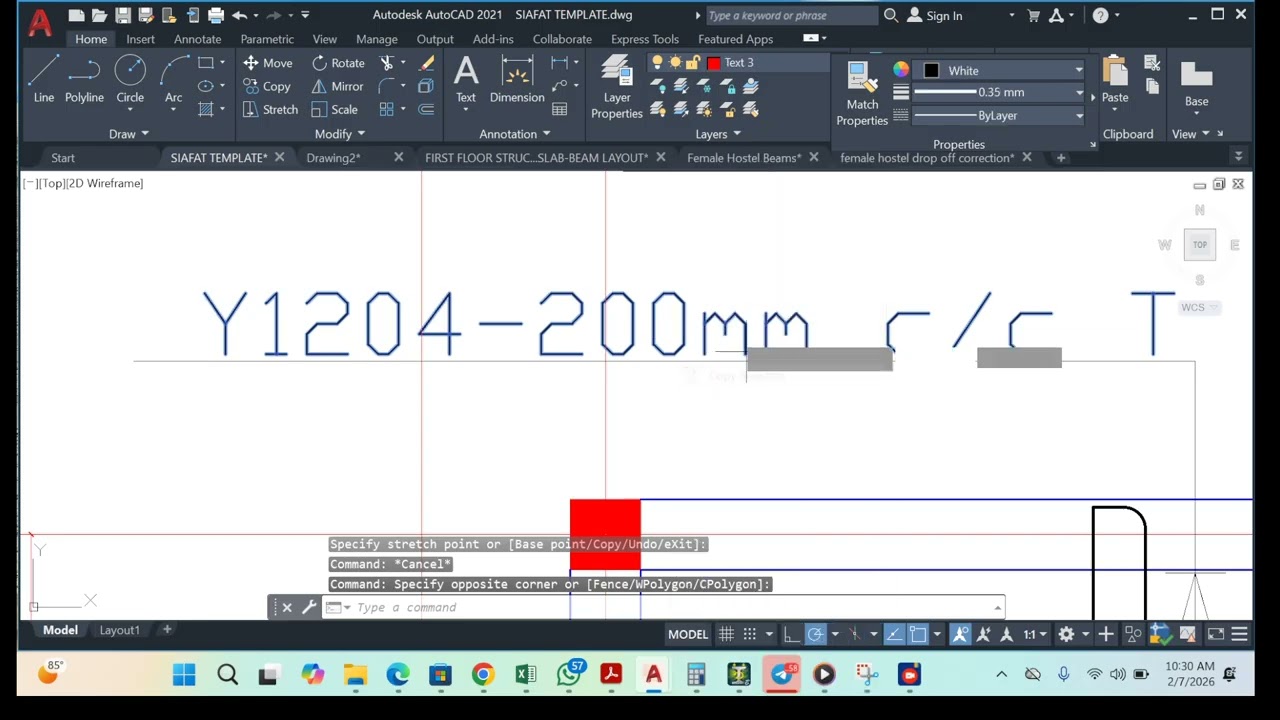The height and width of the screenshot is (720, 1280).
Task: Open the 0.35 mm lineweight dropdown
Action: point(1079,92)
